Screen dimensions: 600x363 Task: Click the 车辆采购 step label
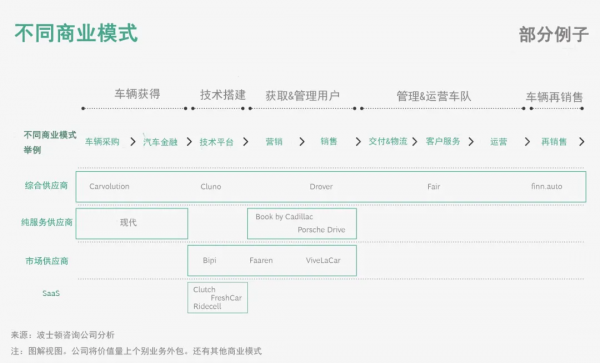click(102, 142)
